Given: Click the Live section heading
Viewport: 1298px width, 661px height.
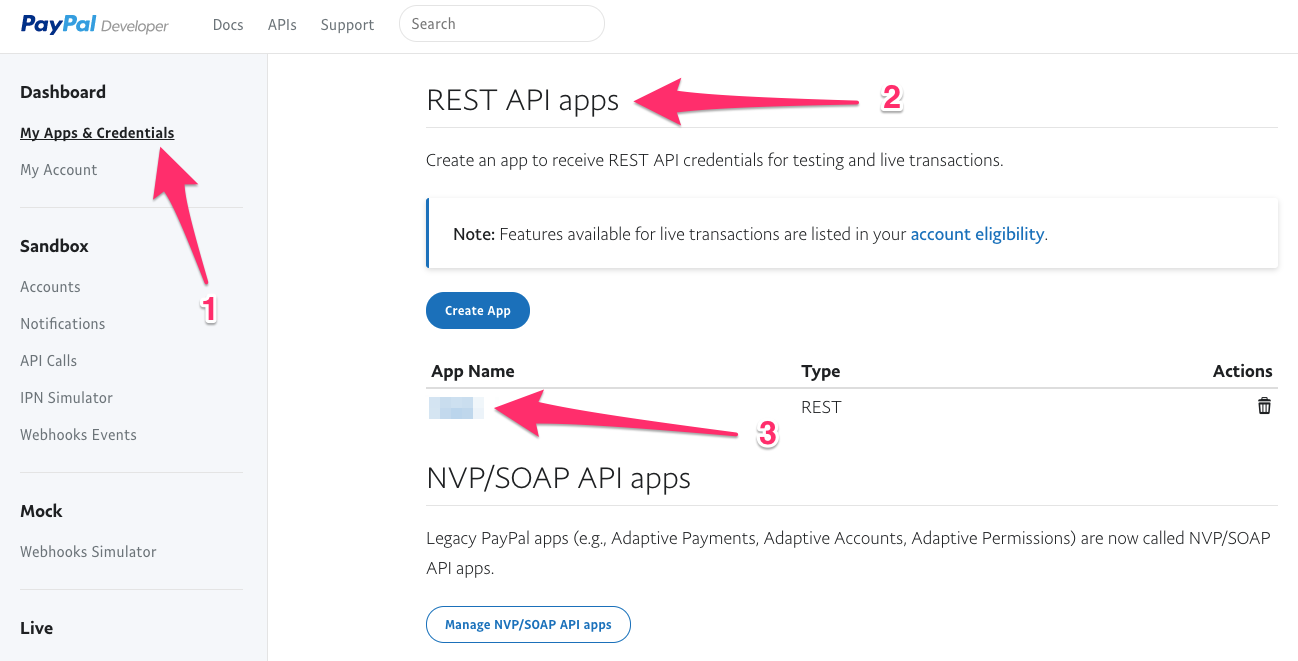Looking at the screenshot, I should pyautogui.click(x=36, y=627).
